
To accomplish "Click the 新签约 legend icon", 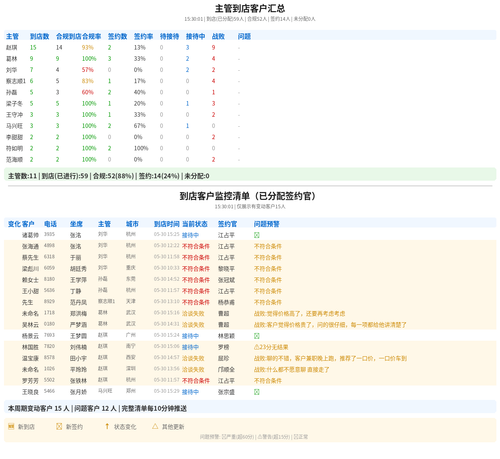I will tap(59, 426).
